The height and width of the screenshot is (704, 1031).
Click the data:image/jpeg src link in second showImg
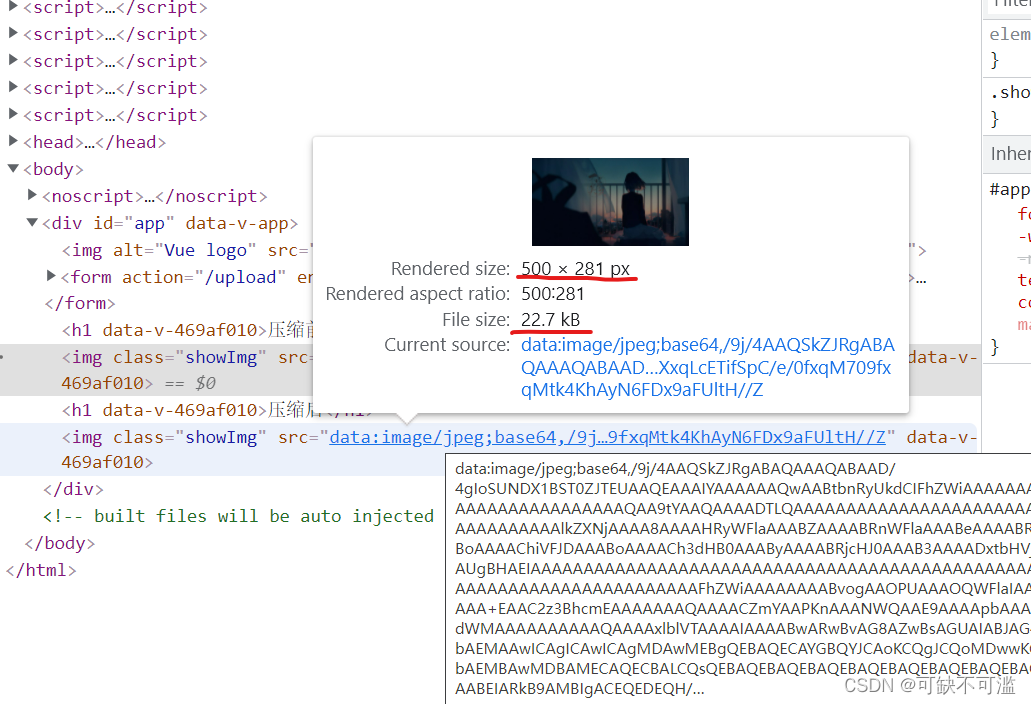tap(607, 437)
